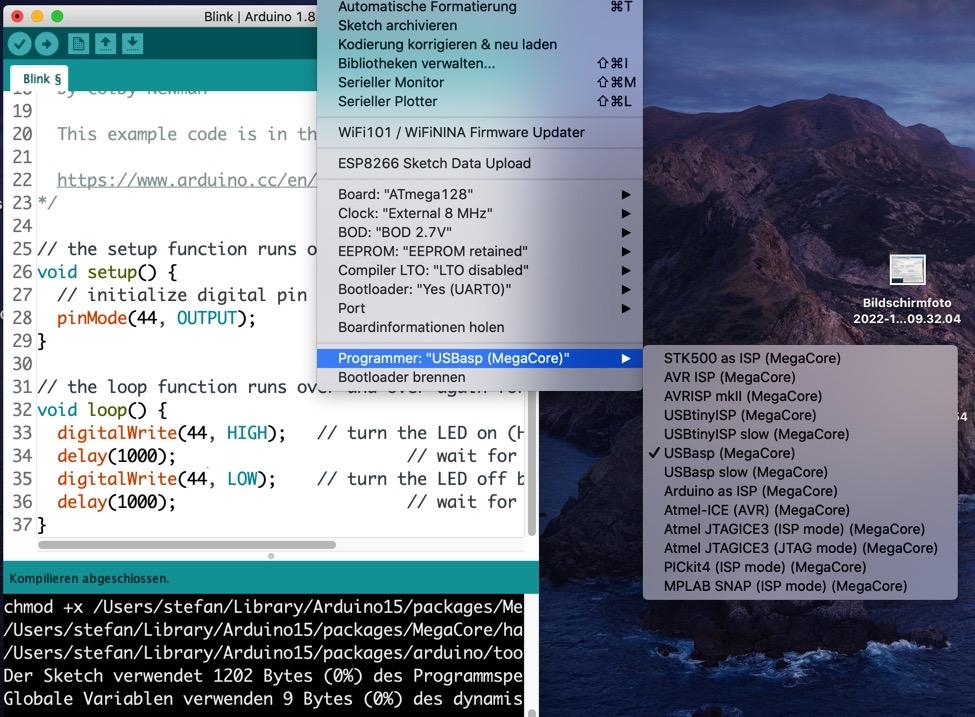
Task: Open Bibliotheken verwalten... menu entry
Action: (479, 63)
